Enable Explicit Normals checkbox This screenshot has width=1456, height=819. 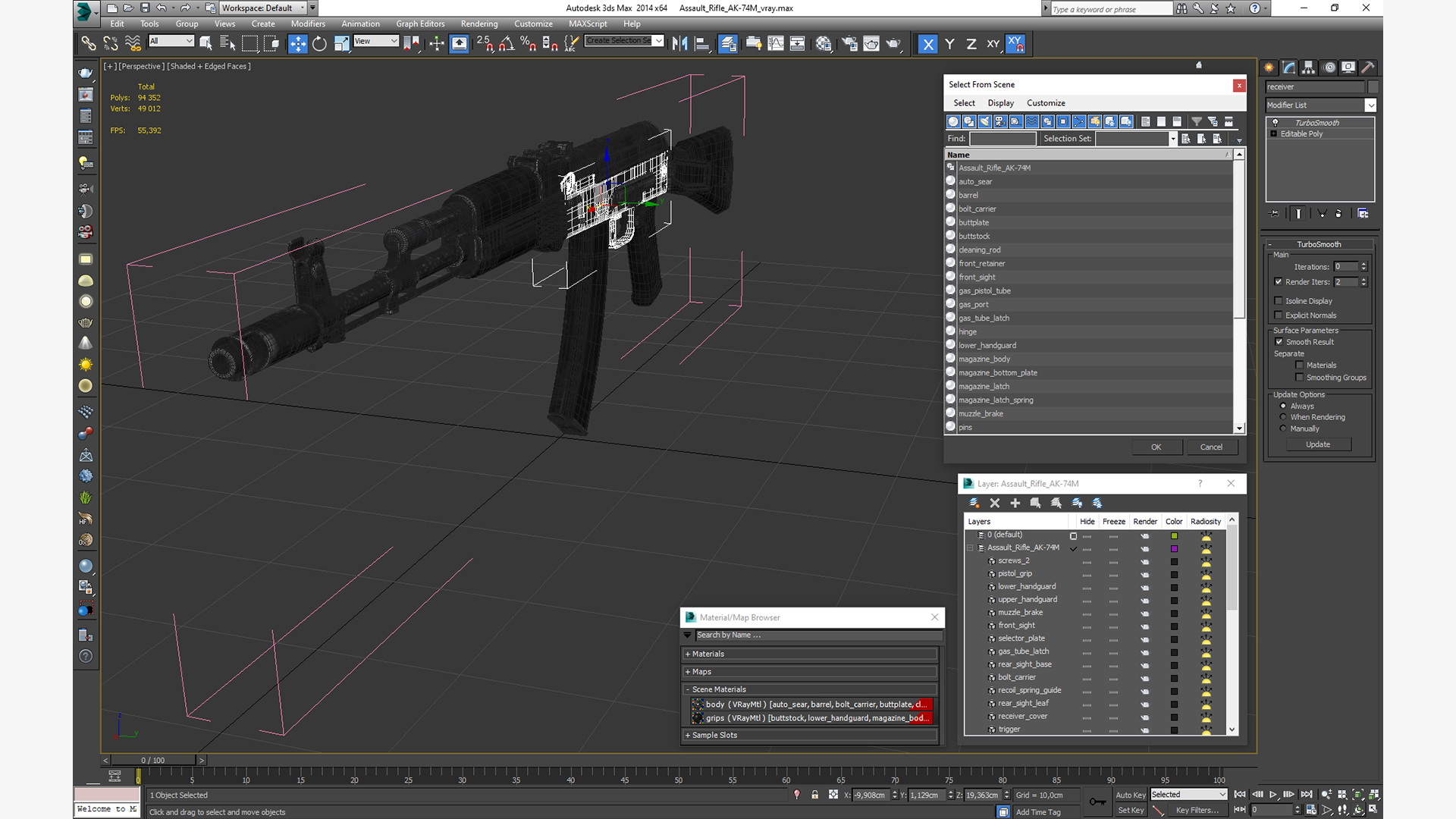point(1279,315)
